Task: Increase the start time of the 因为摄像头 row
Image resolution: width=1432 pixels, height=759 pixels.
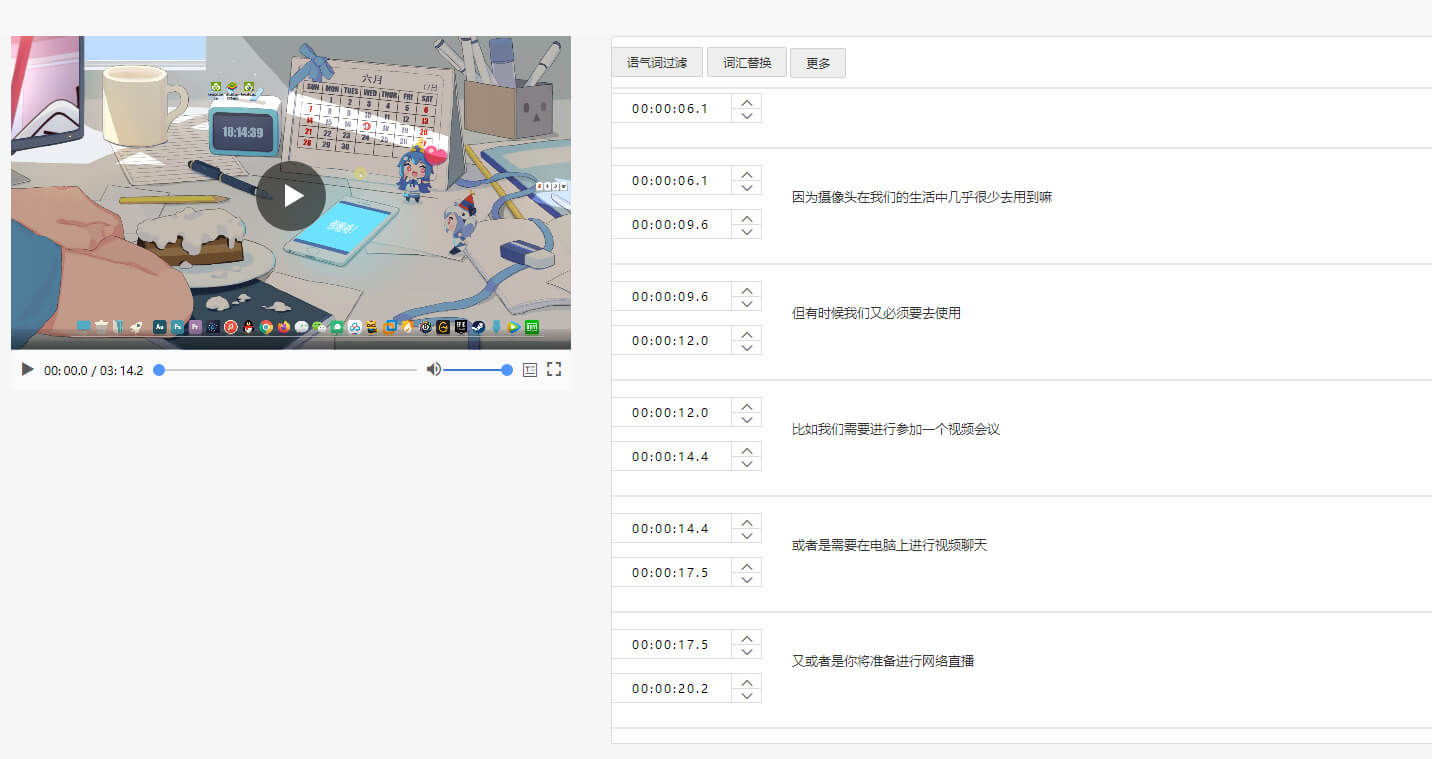Action: [x=747, y=174]
